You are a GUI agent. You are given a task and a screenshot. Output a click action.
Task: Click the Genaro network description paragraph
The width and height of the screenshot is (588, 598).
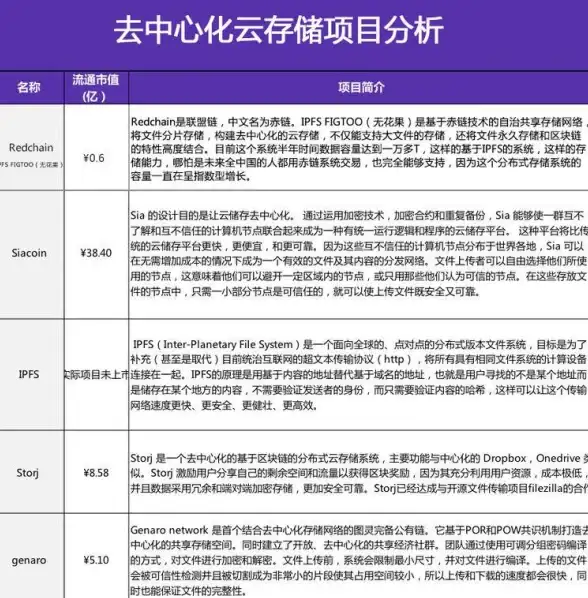358,560
